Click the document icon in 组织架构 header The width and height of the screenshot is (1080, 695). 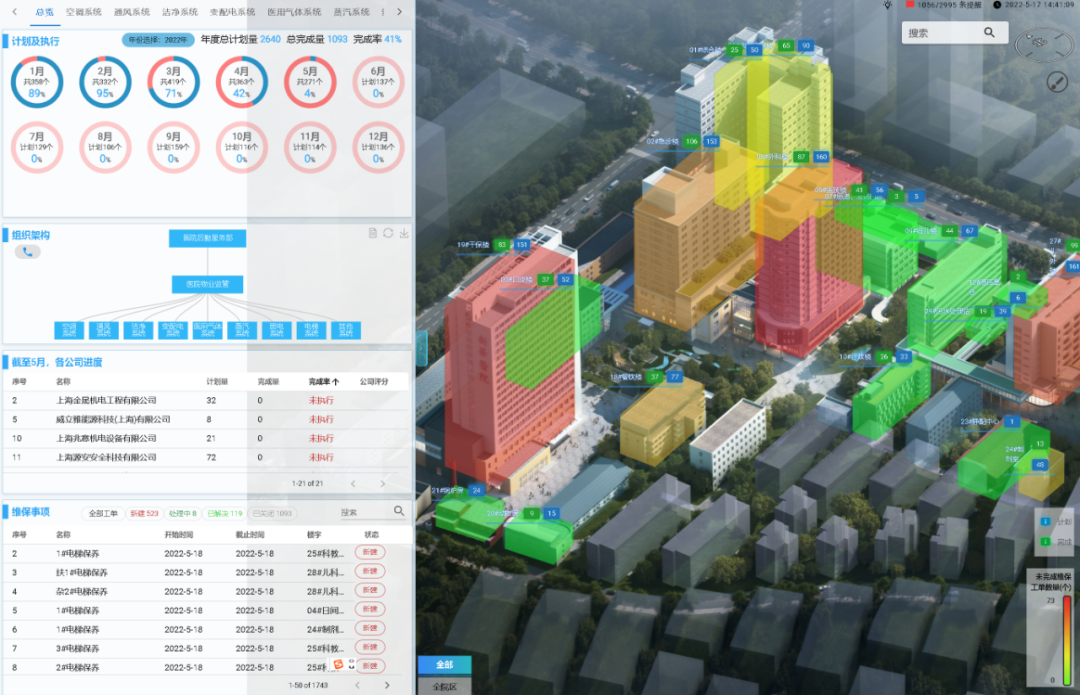point(373,234)
